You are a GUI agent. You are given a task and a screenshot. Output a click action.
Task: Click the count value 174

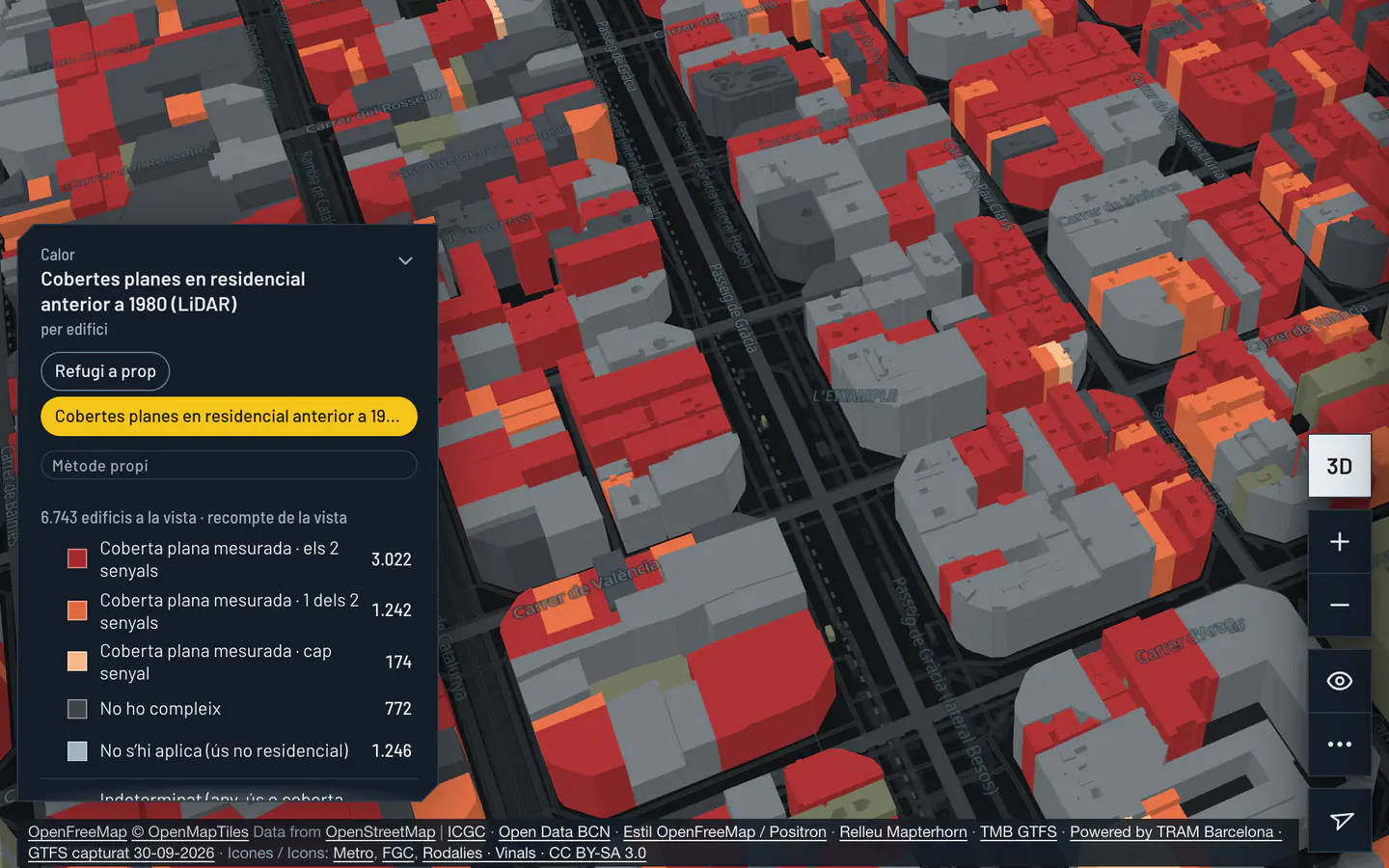[x=398, y=662]
